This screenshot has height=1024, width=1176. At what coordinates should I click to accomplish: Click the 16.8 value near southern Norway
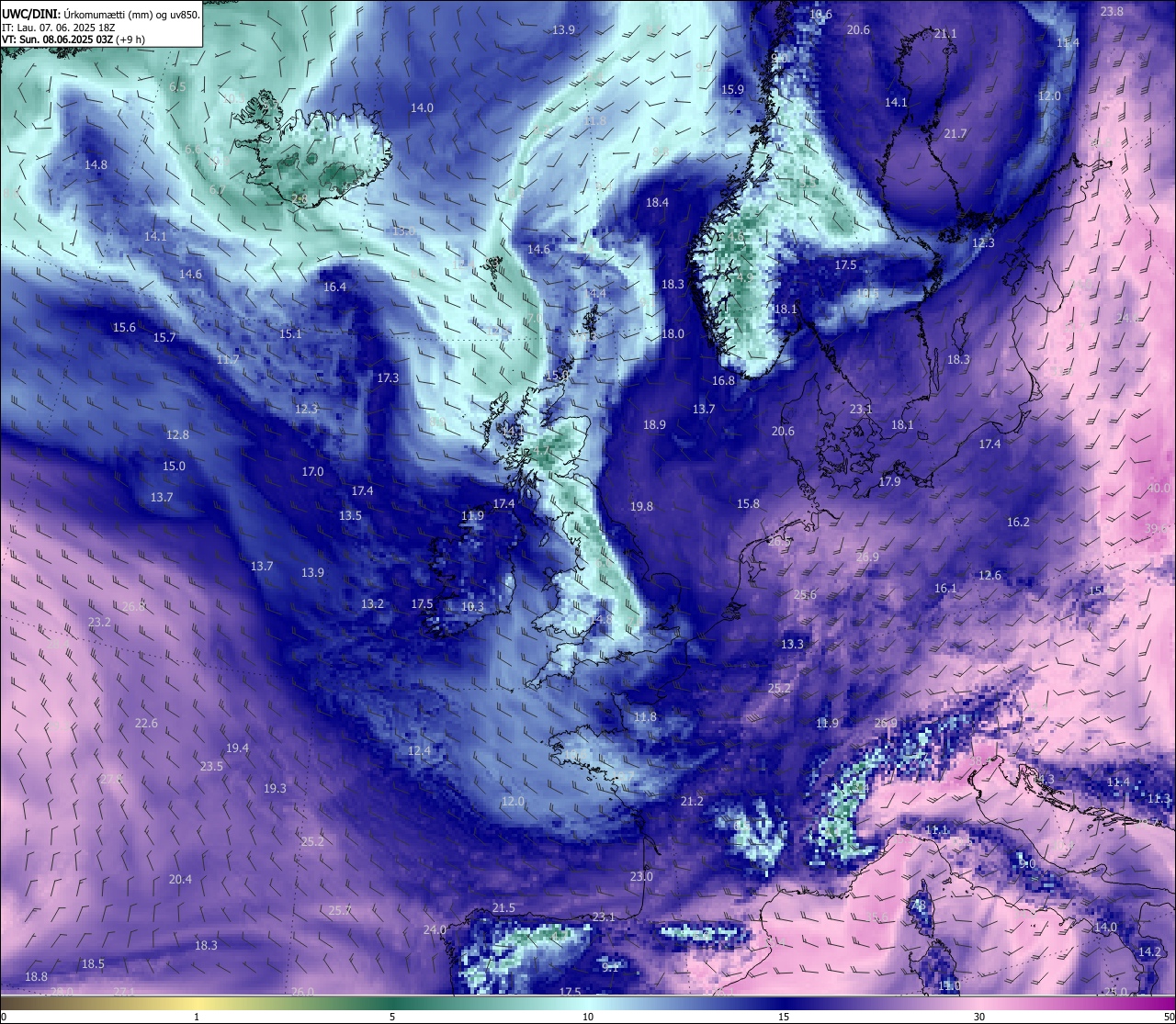tap(723, 381)
